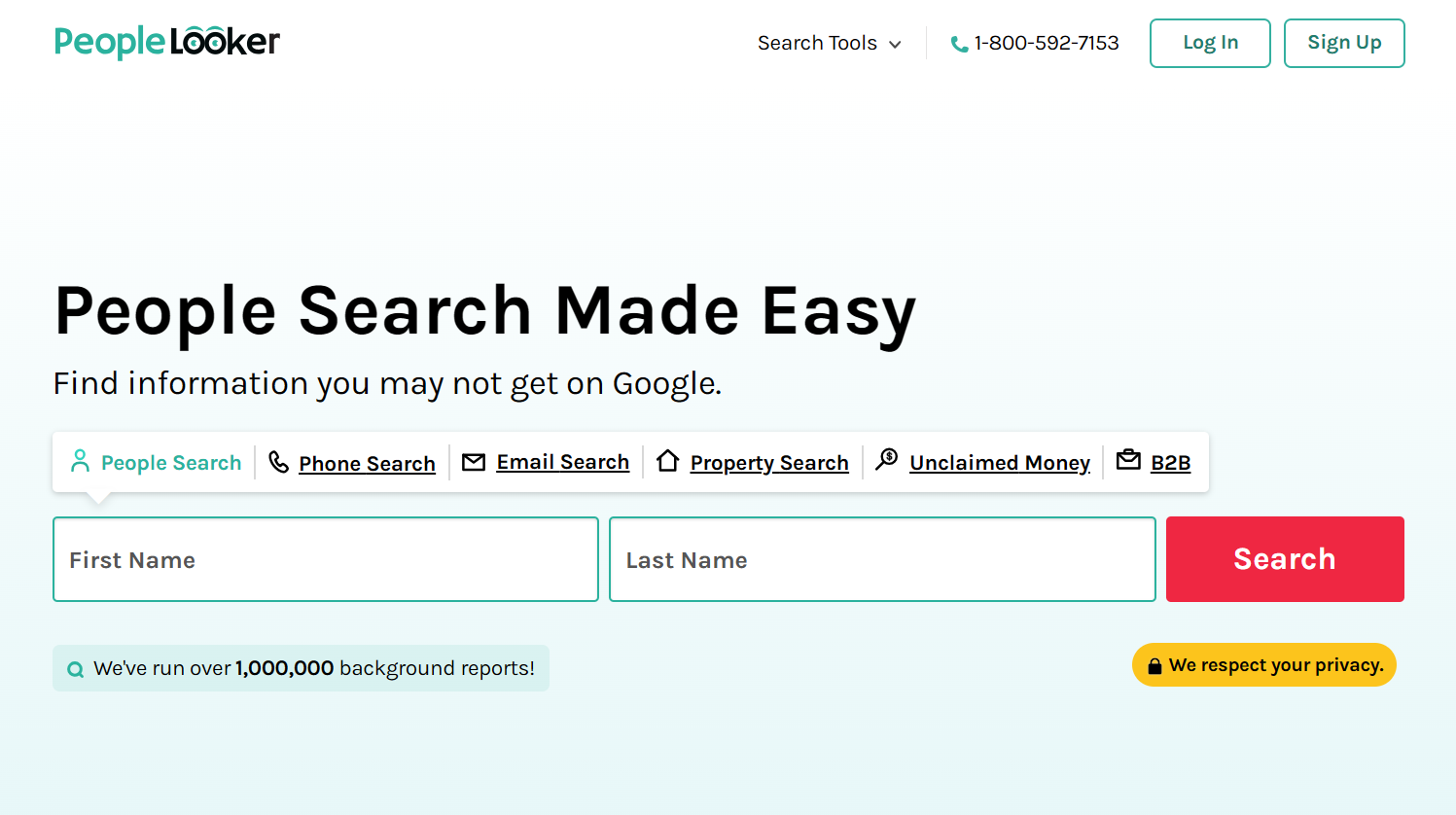Select the Property Search tab

[769, 463]
